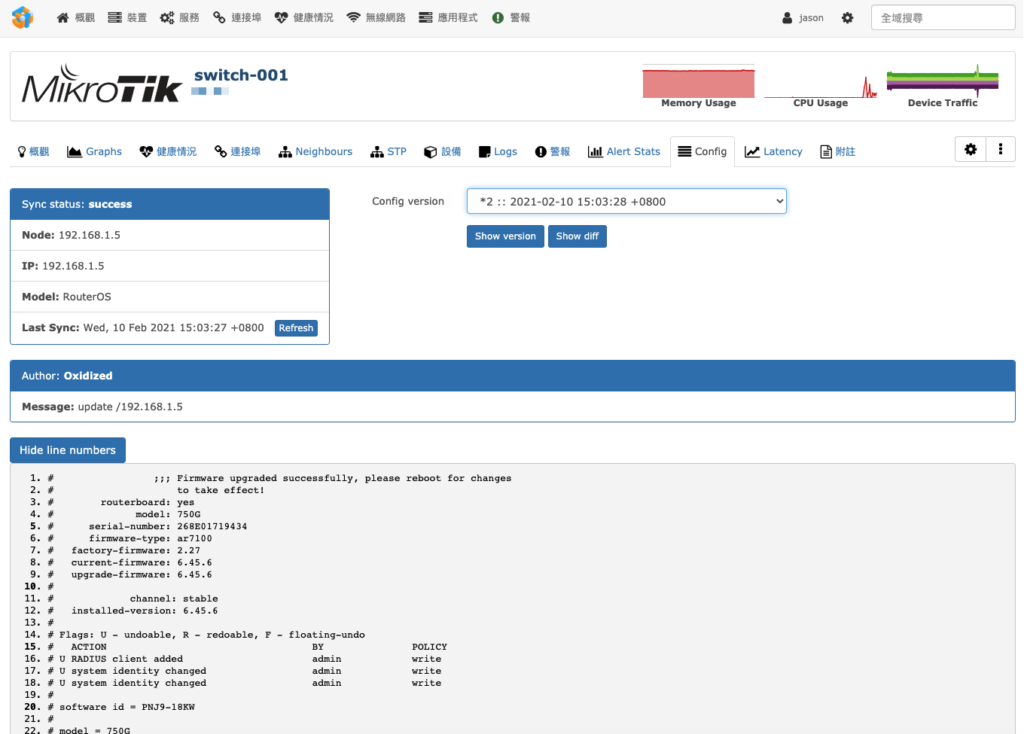The width and height of the screenshot is (1024, 734).
Task: Switch to the Graphs tab
Action: tap(95, 152)
